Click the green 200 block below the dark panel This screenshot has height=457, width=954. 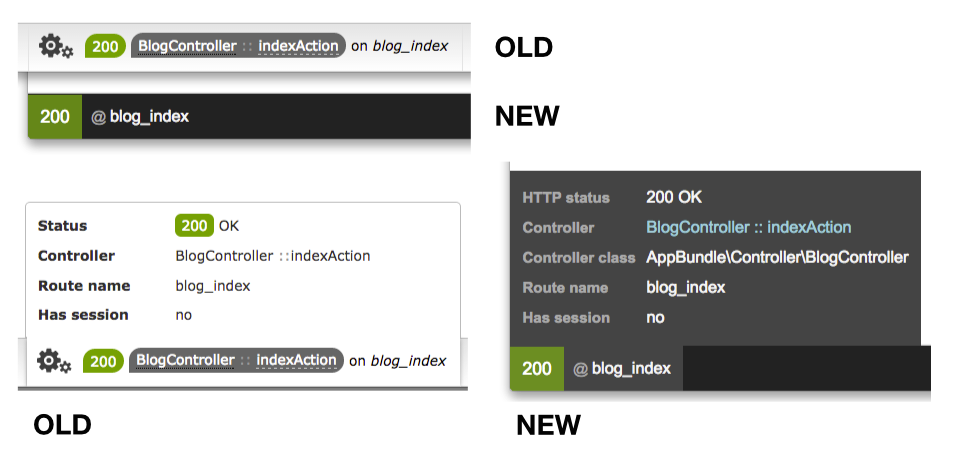537,368
